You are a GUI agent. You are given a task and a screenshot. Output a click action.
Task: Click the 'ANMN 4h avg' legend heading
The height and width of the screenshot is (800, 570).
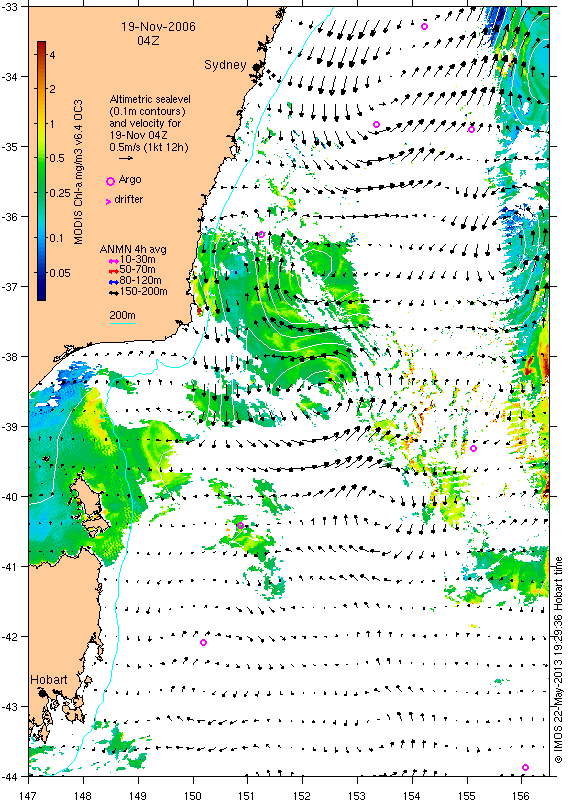tap(133, 249)
